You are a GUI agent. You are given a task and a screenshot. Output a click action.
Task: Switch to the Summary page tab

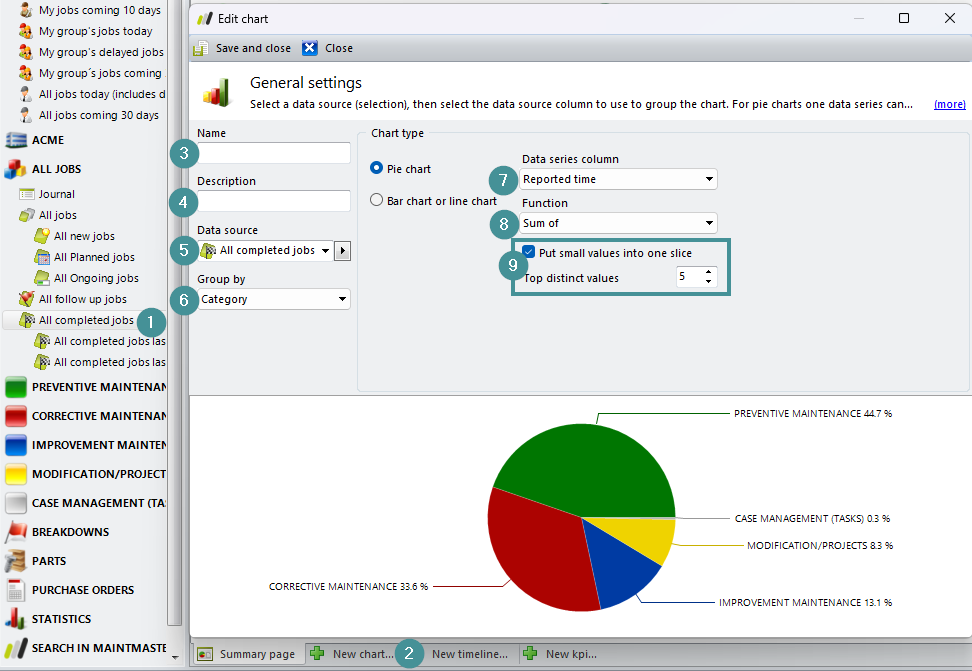(247, 654)
